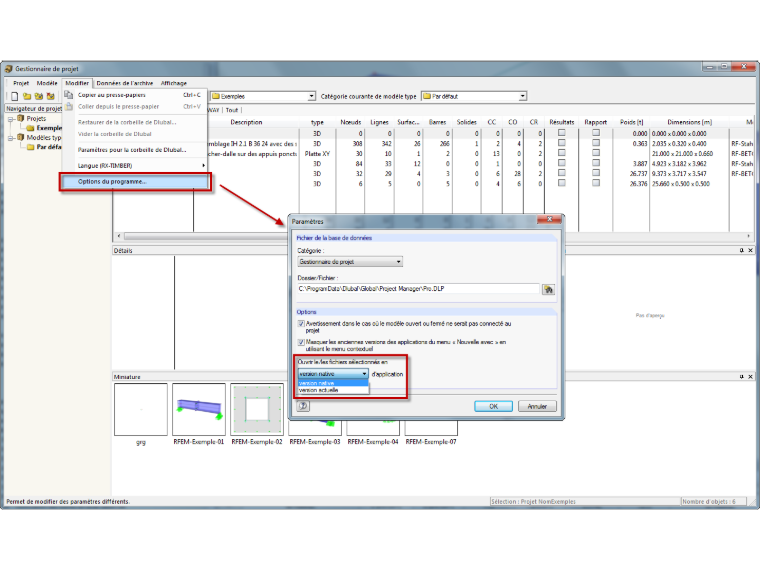Close the Miniature panel
Image resolution: width=760 pixels, height=570 pixels.
click(750, 377)
